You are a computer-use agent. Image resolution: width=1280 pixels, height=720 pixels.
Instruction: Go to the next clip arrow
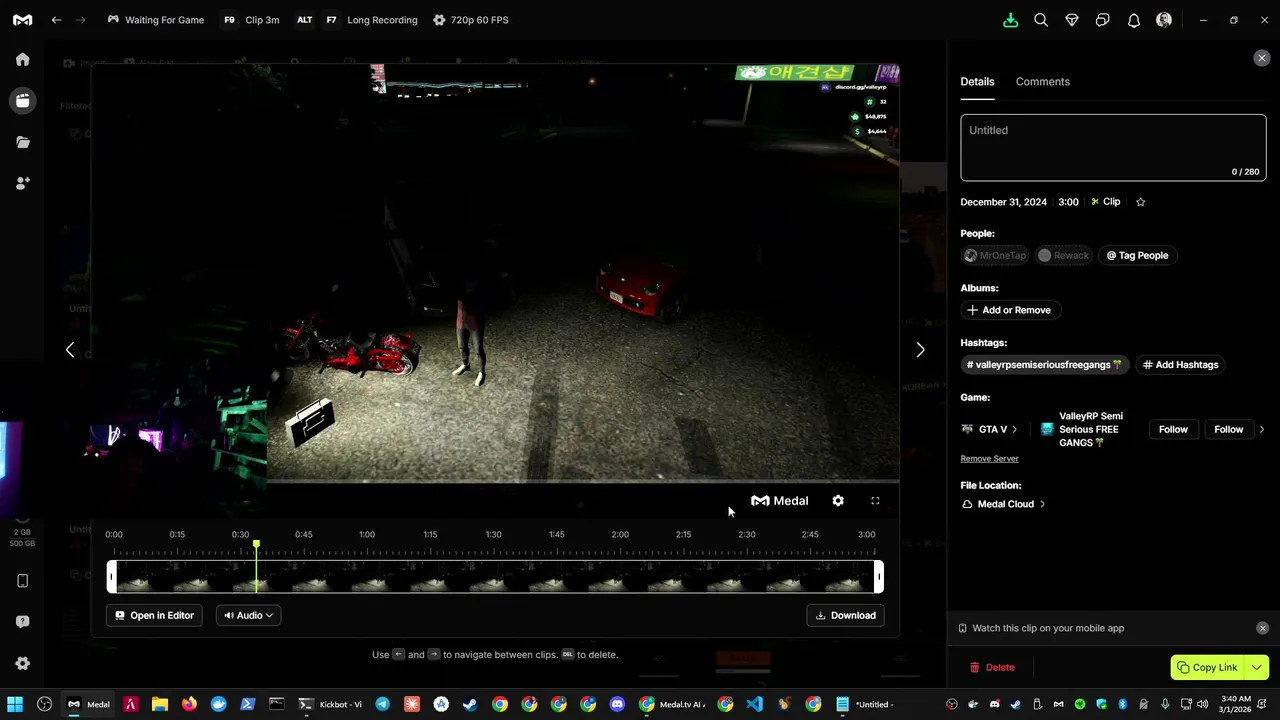pyautogui.click(x=920, y=350)
